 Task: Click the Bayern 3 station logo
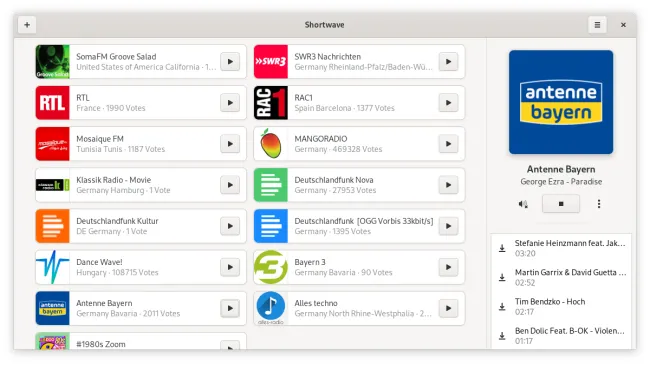click(271, 267)
